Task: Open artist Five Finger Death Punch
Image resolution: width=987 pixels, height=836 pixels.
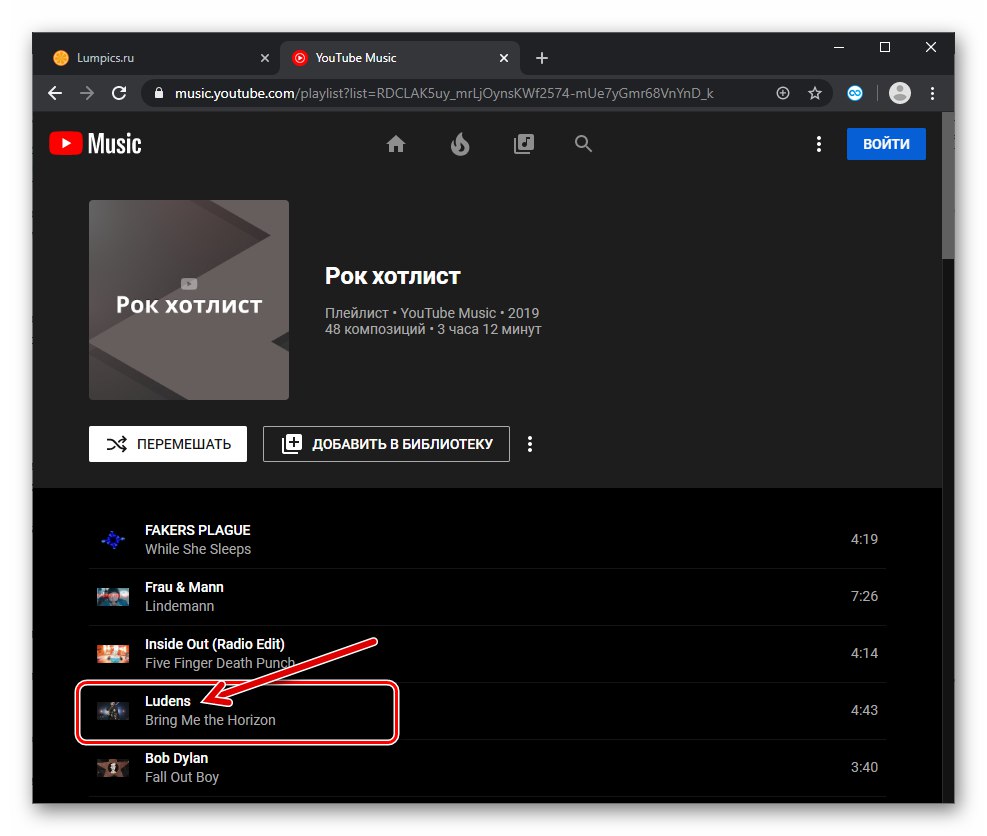Action: point(220,663)
